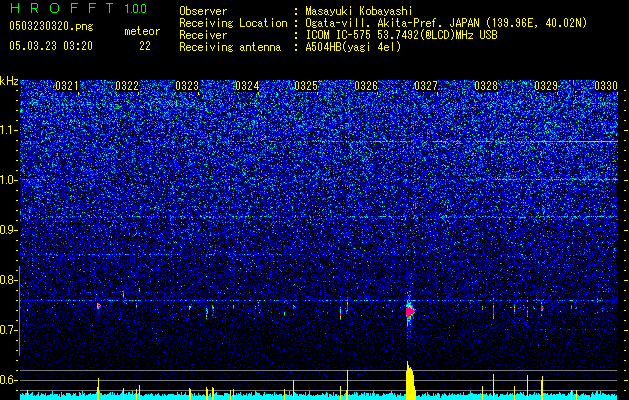This screenshot has height=400, width=629.
Task: Click the 'meteor' label
Action: point(142,31)
